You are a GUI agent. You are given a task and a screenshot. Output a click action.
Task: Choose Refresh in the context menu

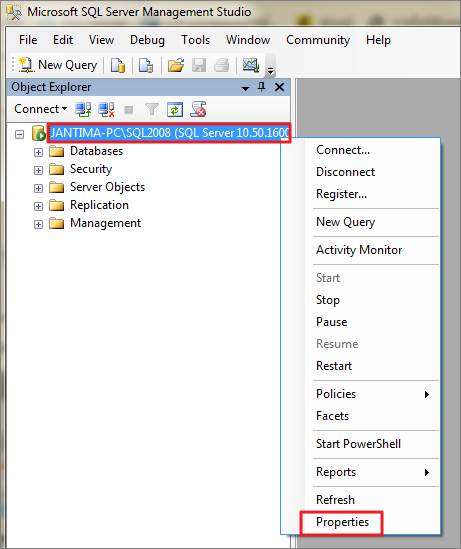click(x=361, y=500)
